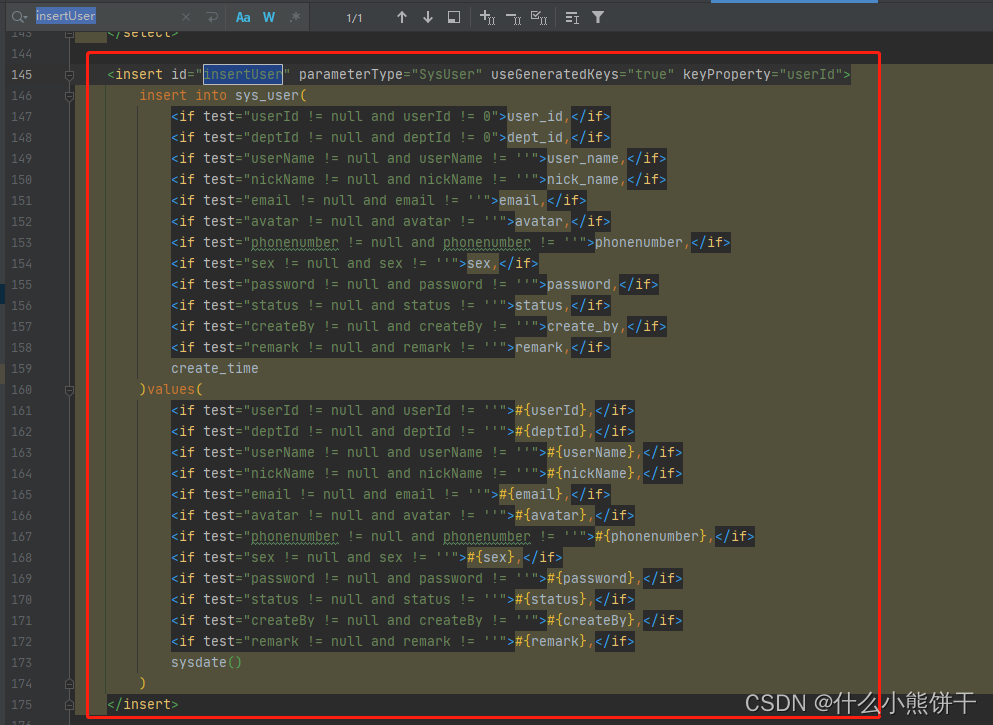The width and height of the screenshot is (993, 725).
Task: Select all occurrences icon
Action: pyautogui.click(x=539, y=18)
